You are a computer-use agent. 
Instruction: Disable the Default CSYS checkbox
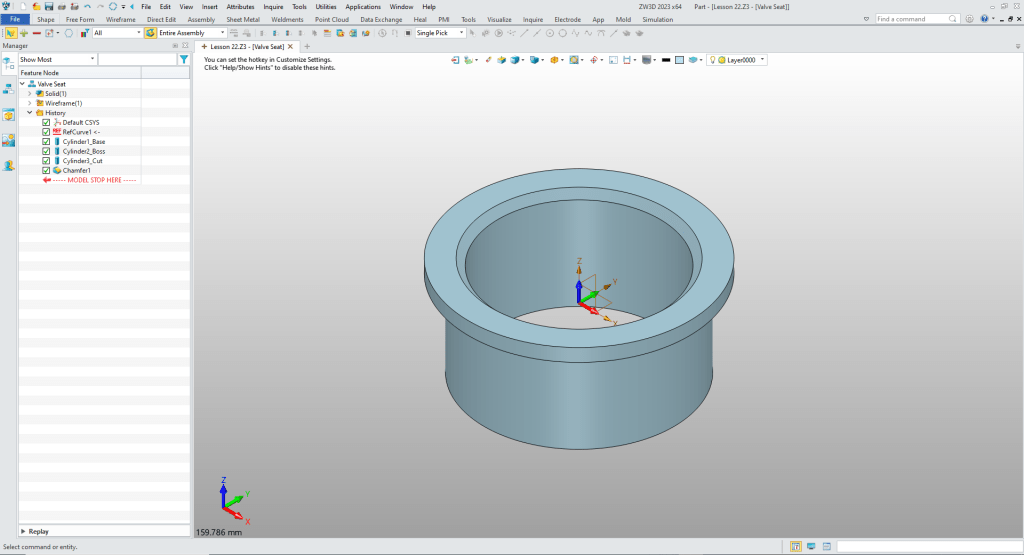click(46, 122)
